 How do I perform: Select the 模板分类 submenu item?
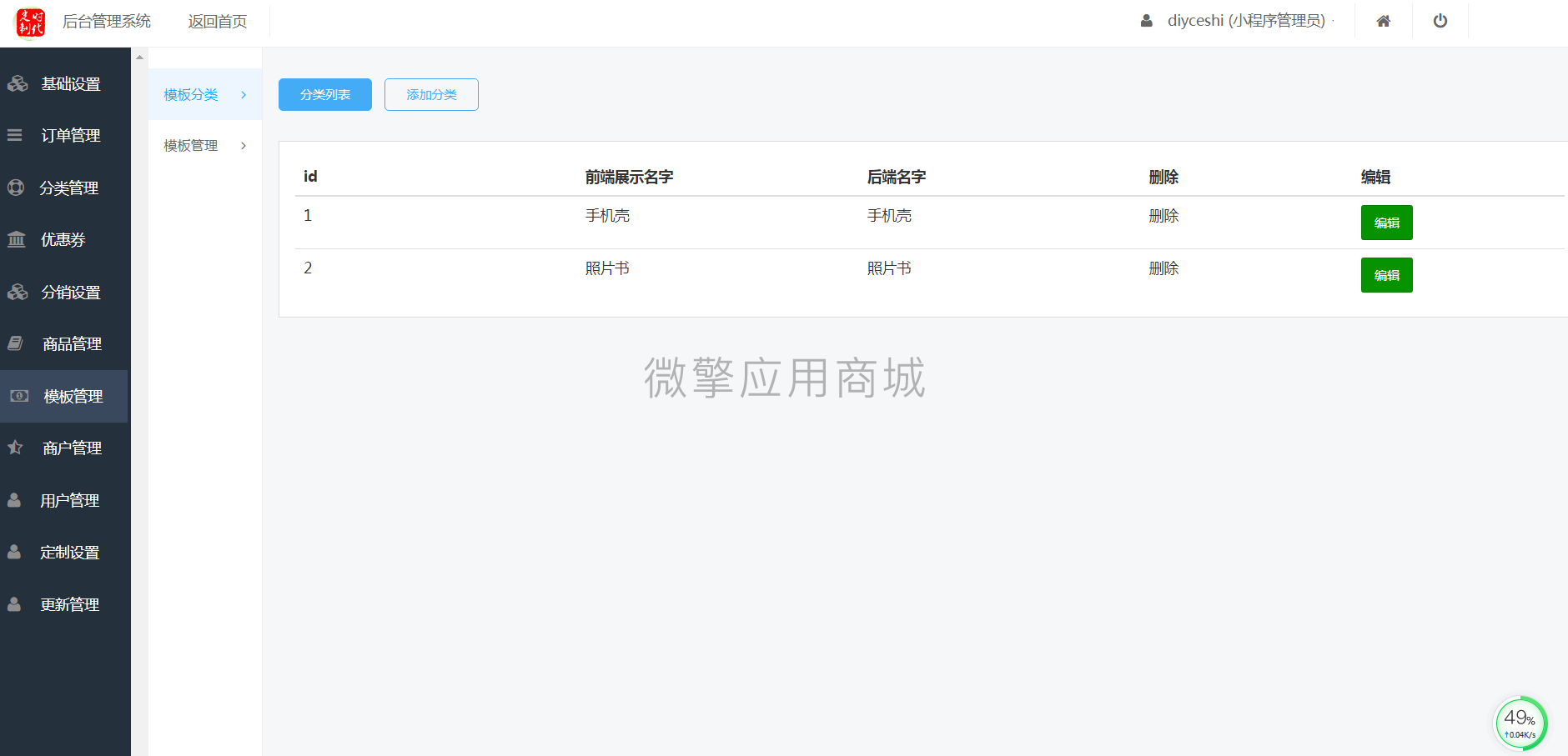pos(205,94)
